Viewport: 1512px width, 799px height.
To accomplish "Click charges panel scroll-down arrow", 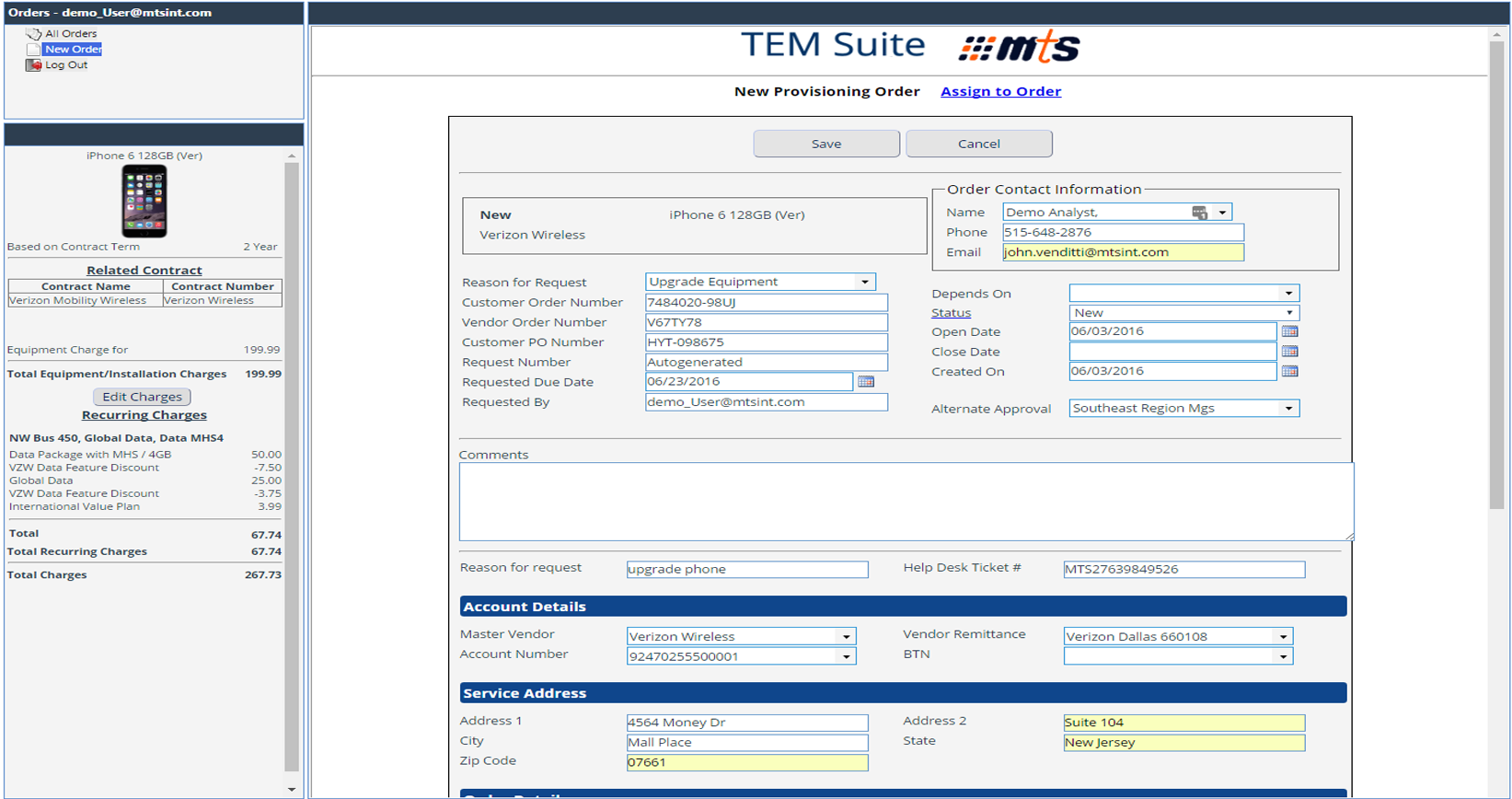I will point(292,789).
